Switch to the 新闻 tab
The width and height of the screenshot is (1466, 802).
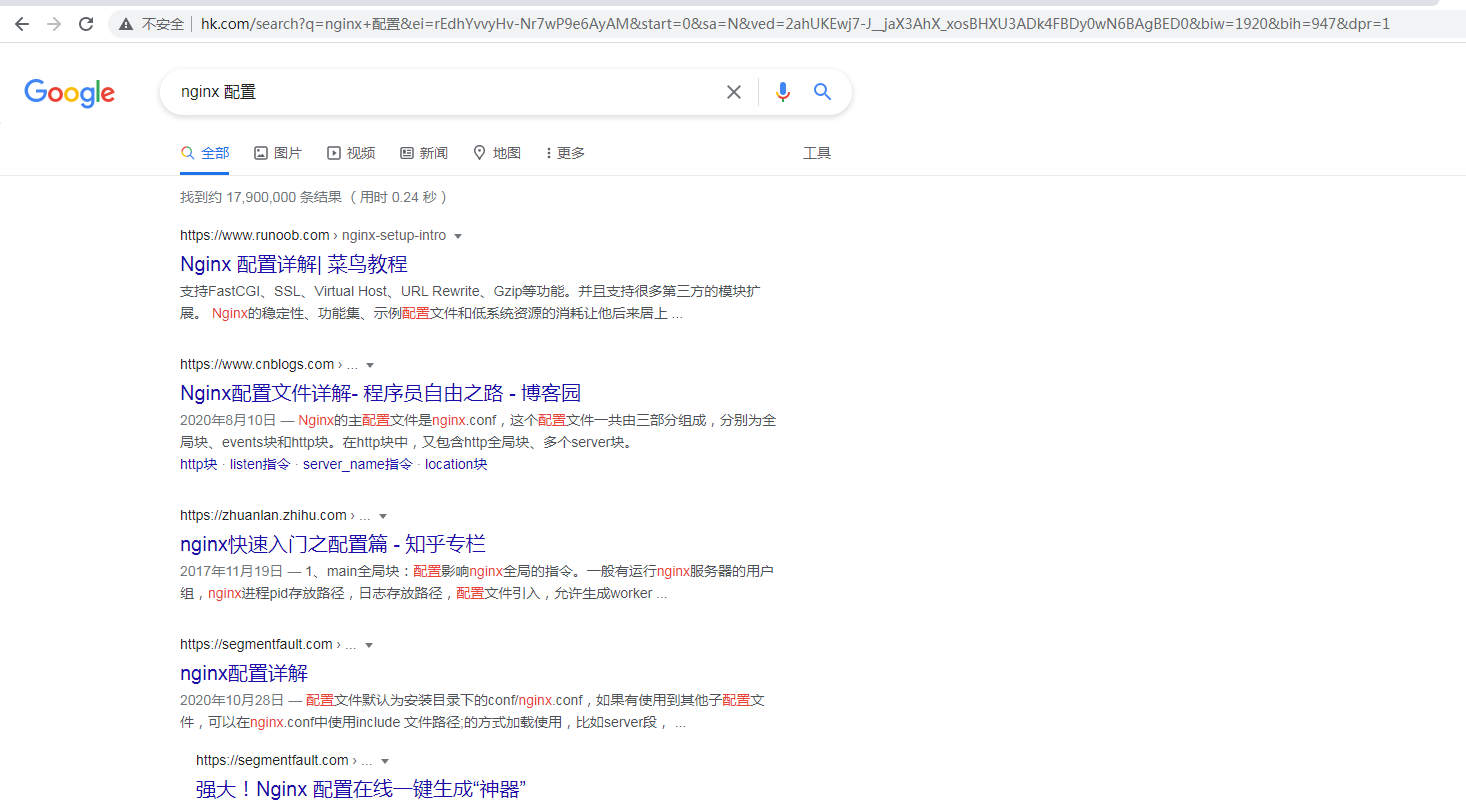tap(424, 153)
